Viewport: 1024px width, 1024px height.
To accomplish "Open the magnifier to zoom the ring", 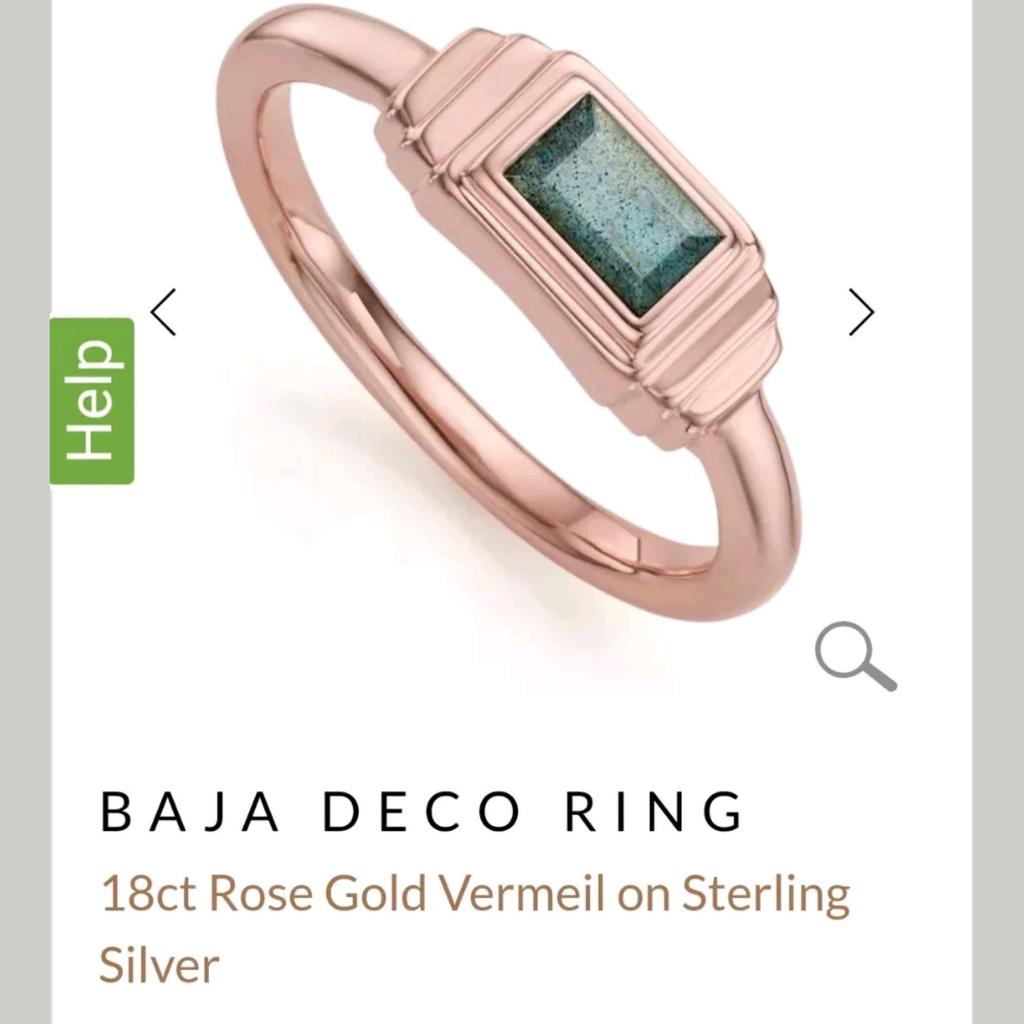I will [x=856, y=656].
